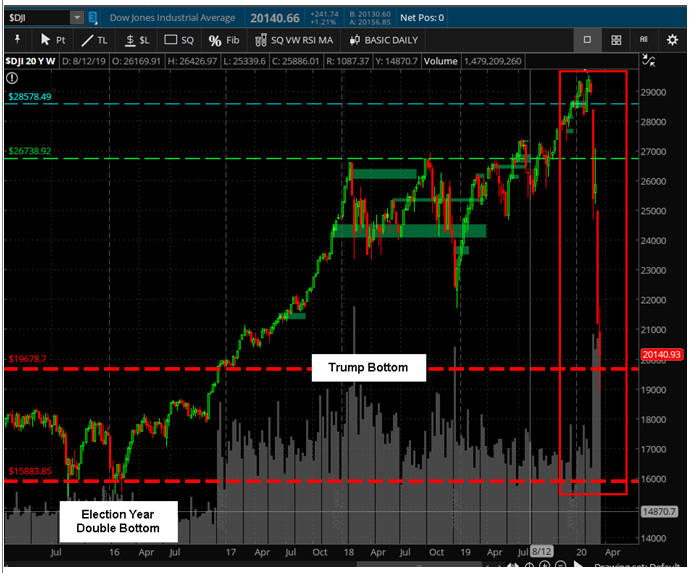Click the Net Pos: 0 label

tap(422, 18)
